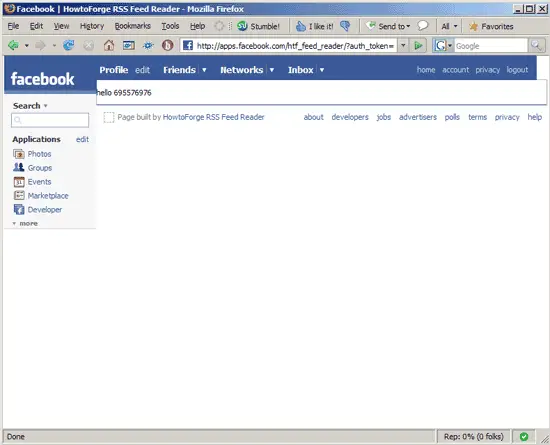Open the account link

coord(455,70)
